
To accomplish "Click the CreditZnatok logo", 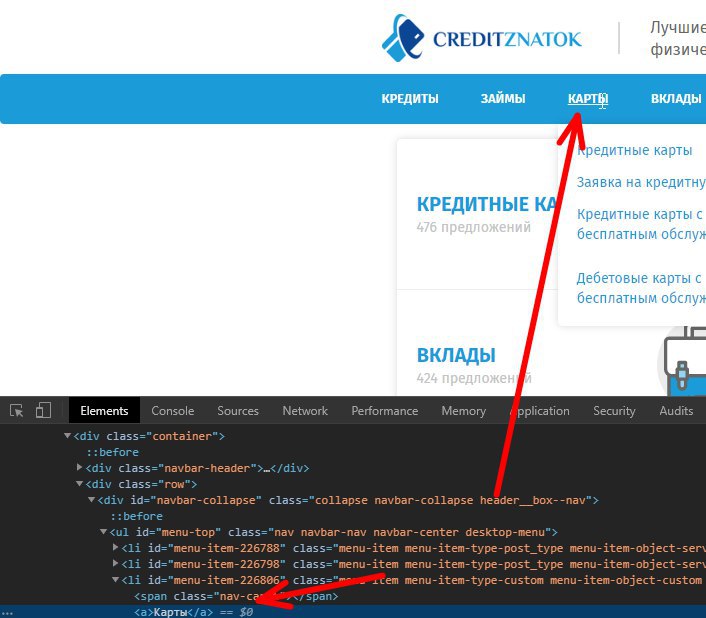I will pyautogui.click(x=481, y=38).
